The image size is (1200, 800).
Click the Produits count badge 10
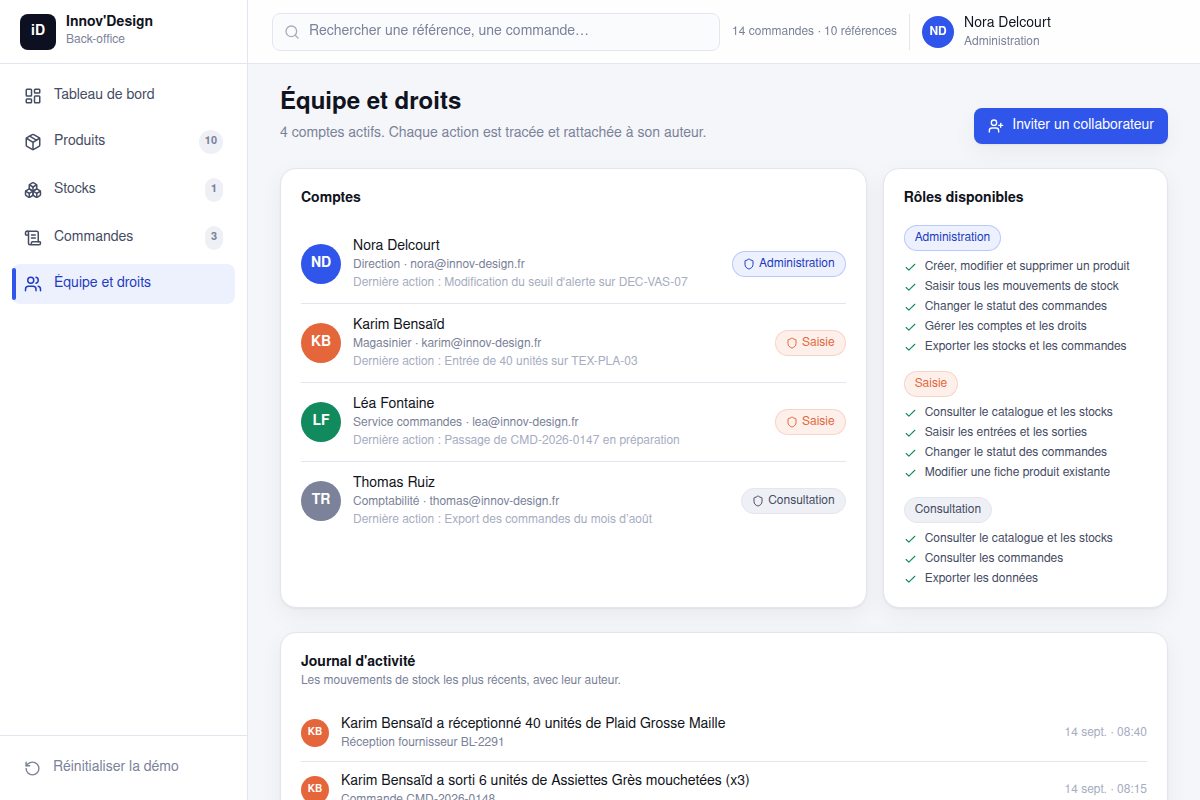point(211,141)
